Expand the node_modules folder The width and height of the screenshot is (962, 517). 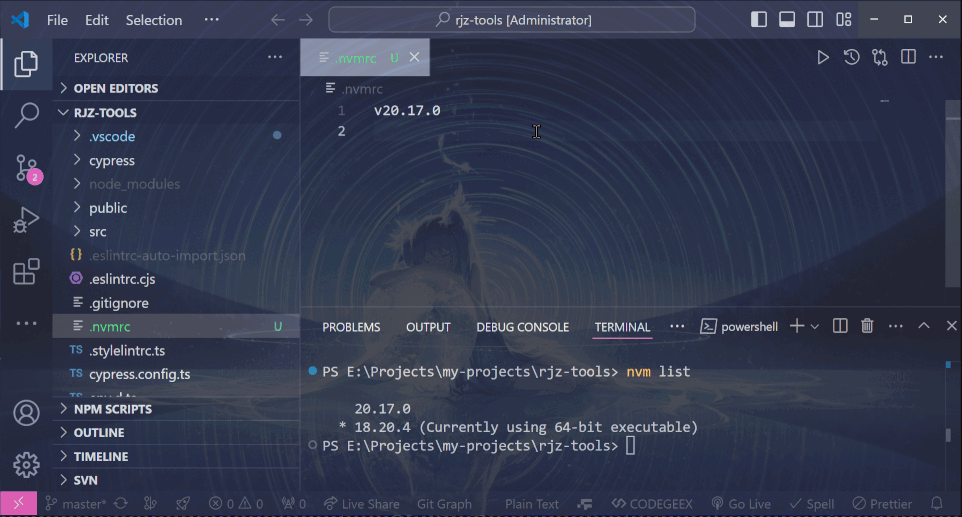(176, 184)
